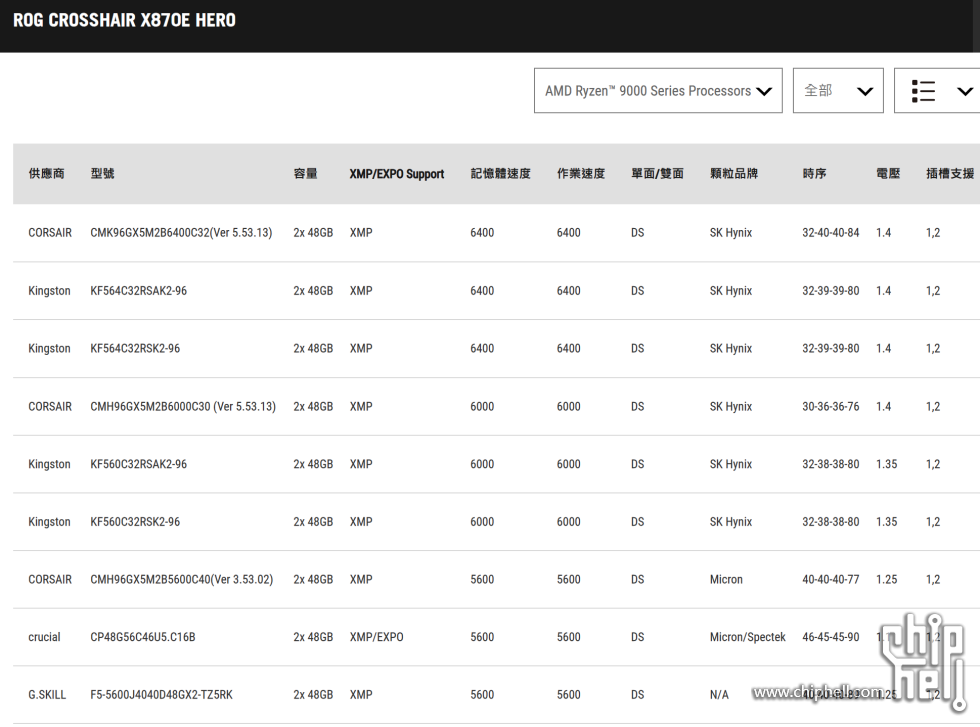Viewport: 980px width, 727px height.
Task: Click the 電壓 column header
Action: pyautogui.click(x=888, y=173)
